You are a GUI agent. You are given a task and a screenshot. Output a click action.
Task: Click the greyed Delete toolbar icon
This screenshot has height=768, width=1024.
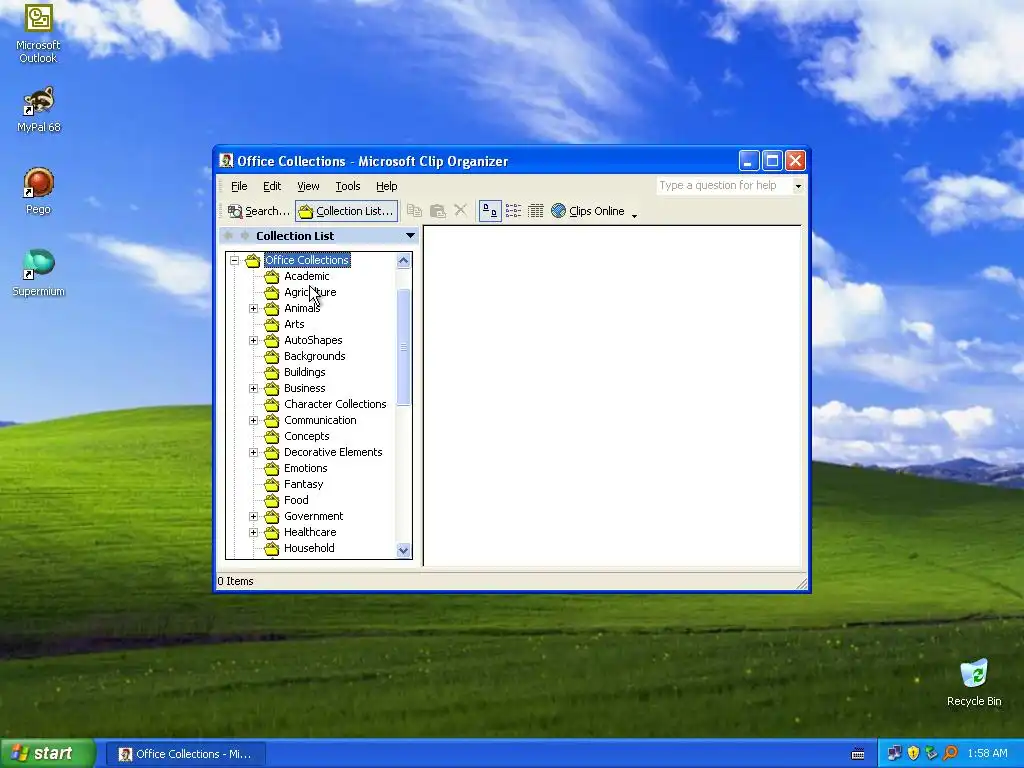[x=460, y=211]
